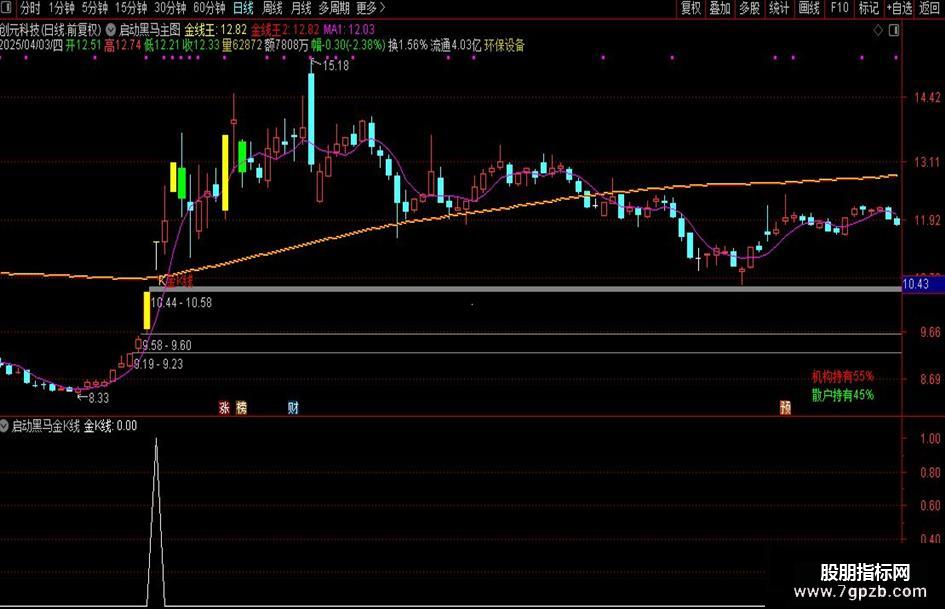The width and height of the screenshot is (945, 609).
Task: Click the 财 financial report marker icon
Action: (x=293, y=408)
